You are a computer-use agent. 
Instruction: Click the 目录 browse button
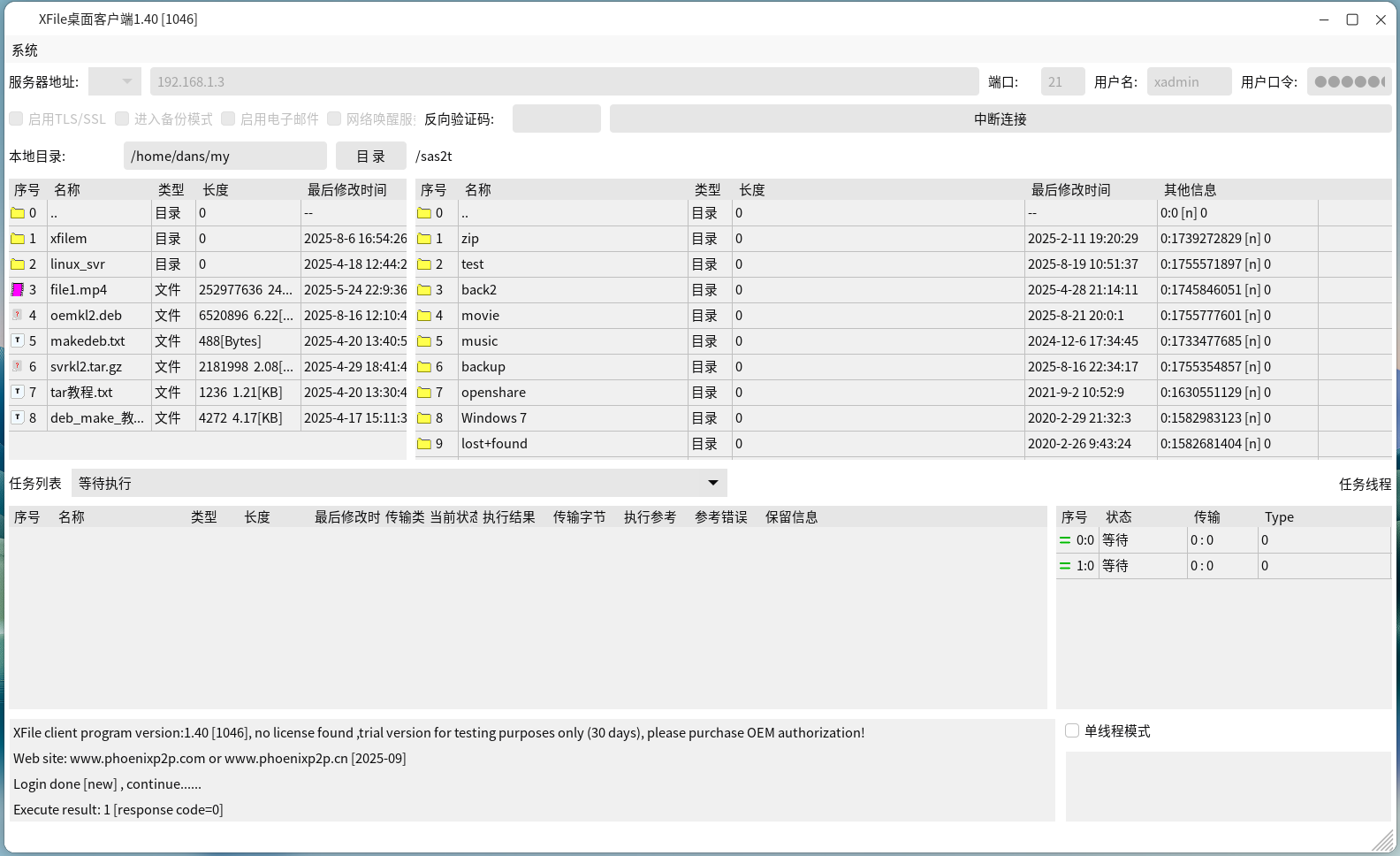coord(370,156)
